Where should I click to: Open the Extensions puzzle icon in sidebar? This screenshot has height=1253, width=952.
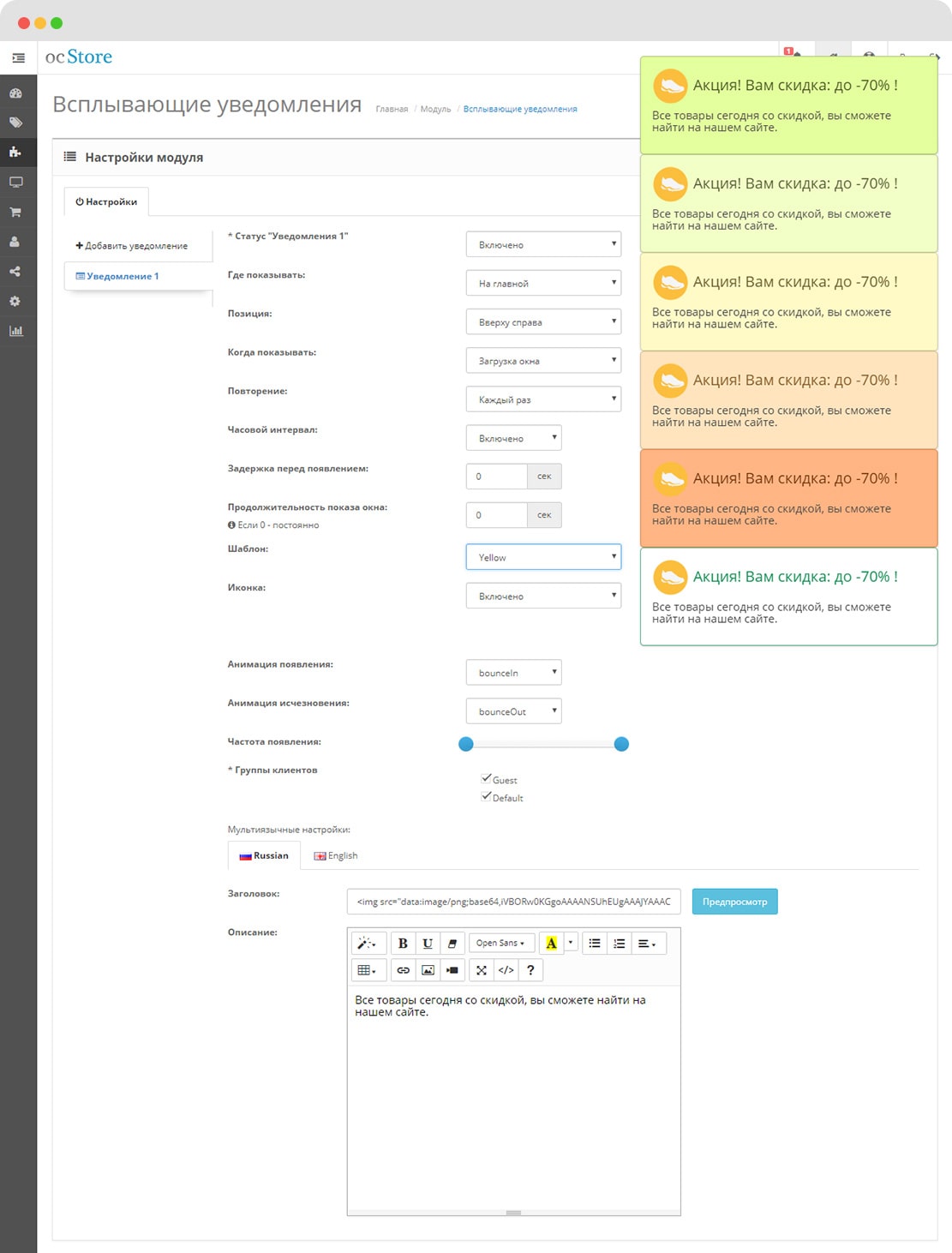coord(15,153)
